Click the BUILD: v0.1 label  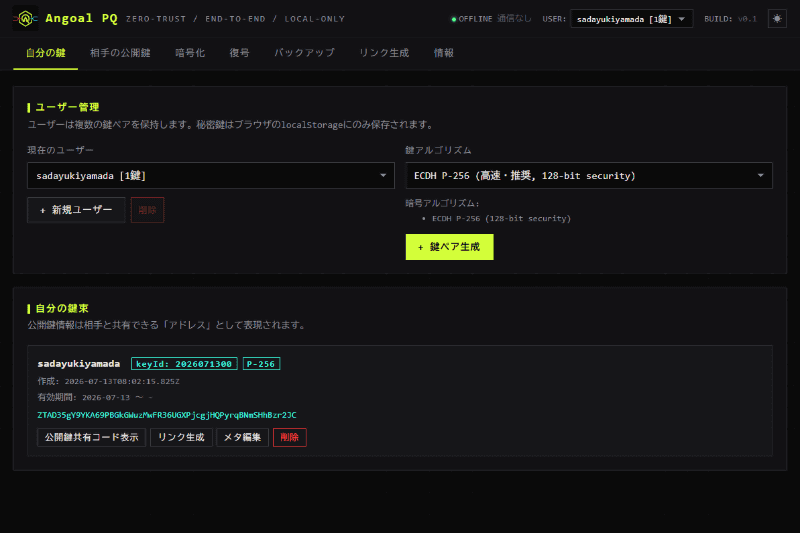point(730,19)
